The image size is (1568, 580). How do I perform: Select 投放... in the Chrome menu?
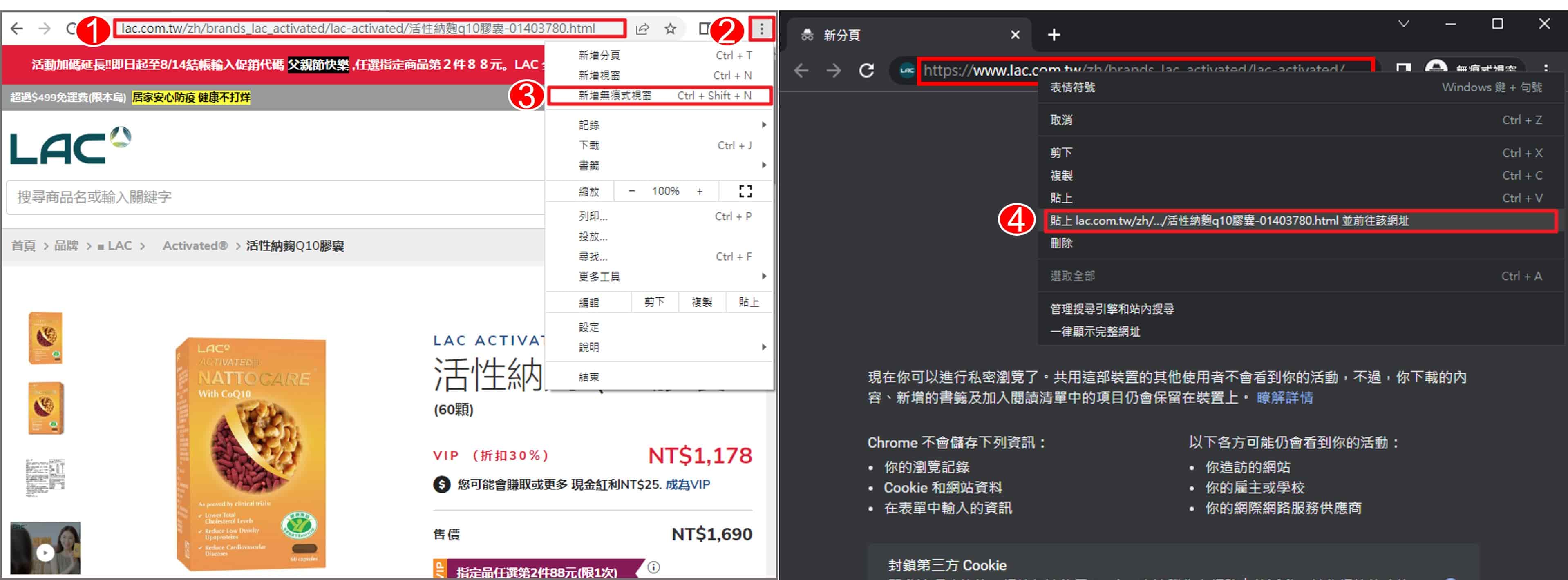click(659, 236)
